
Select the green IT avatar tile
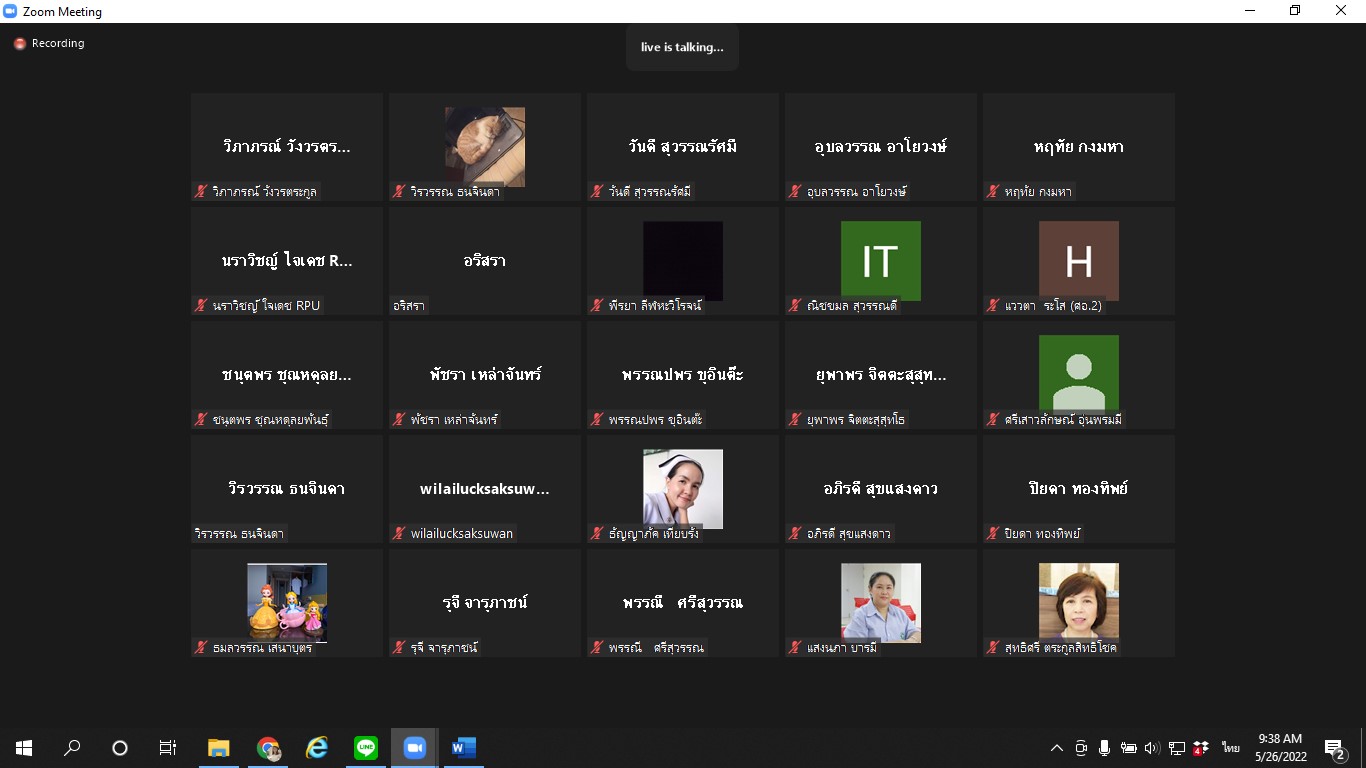coord(880,260)
